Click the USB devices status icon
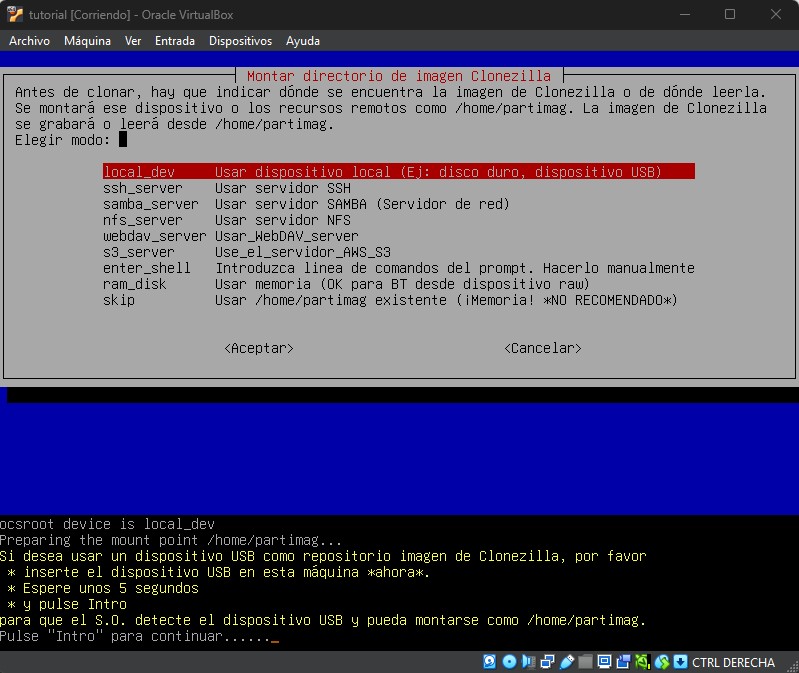This screenshot has height=673, width=799. [x=567, y=662]
